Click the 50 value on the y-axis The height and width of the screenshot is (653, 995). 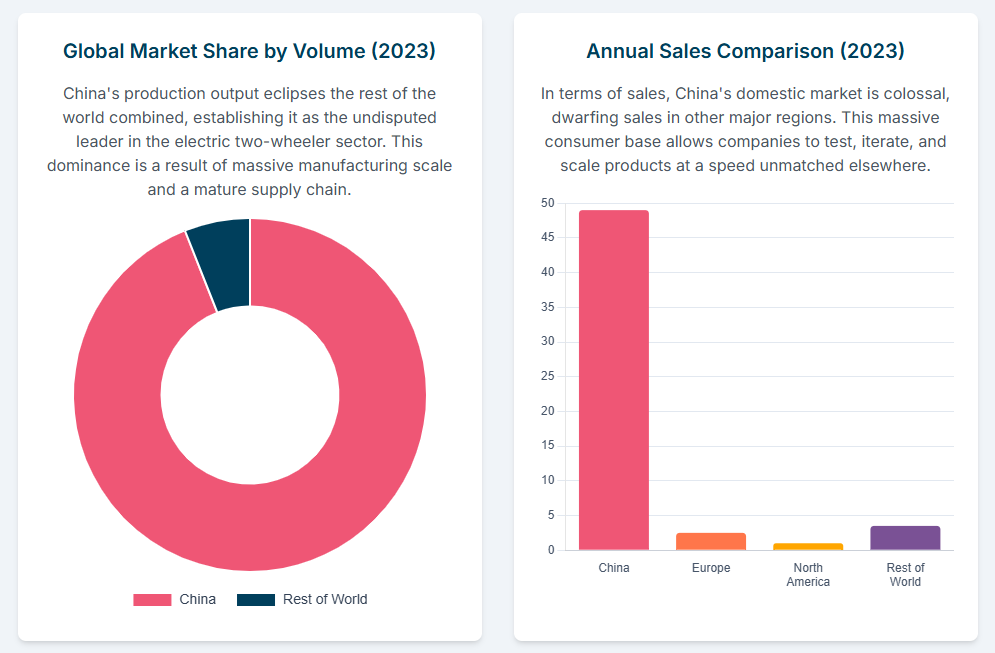coord(547,203)
